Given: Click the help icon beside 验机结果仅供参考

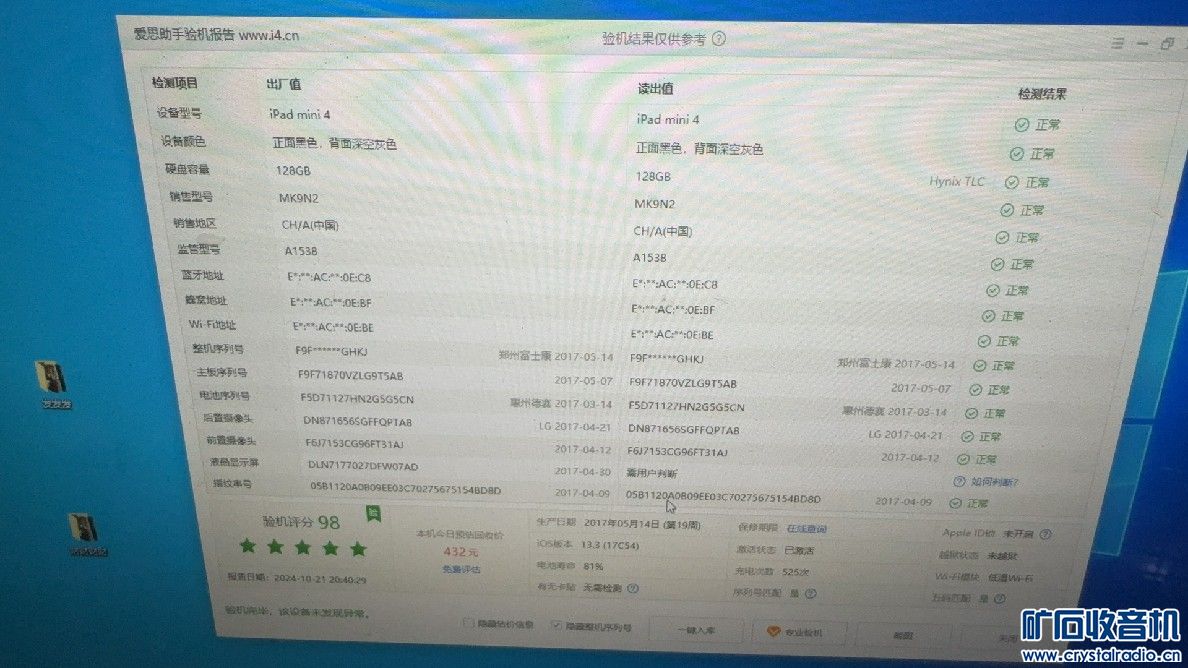Looking at the screenshot, I should [719, 39].
